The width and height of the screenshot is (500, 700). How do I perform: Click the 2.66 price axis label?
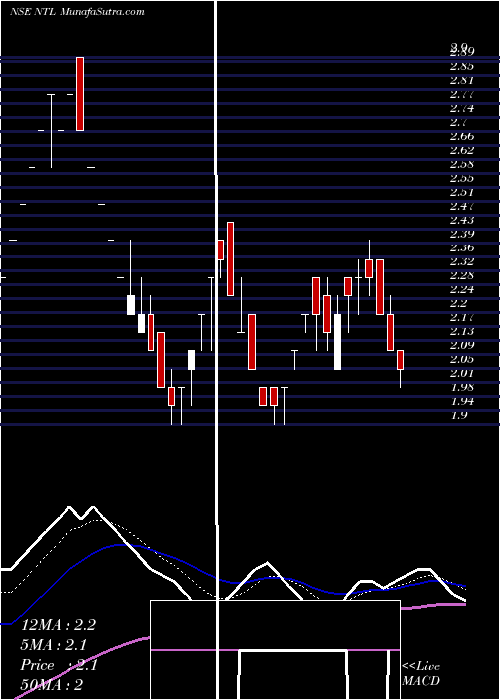tap(462, 136)
